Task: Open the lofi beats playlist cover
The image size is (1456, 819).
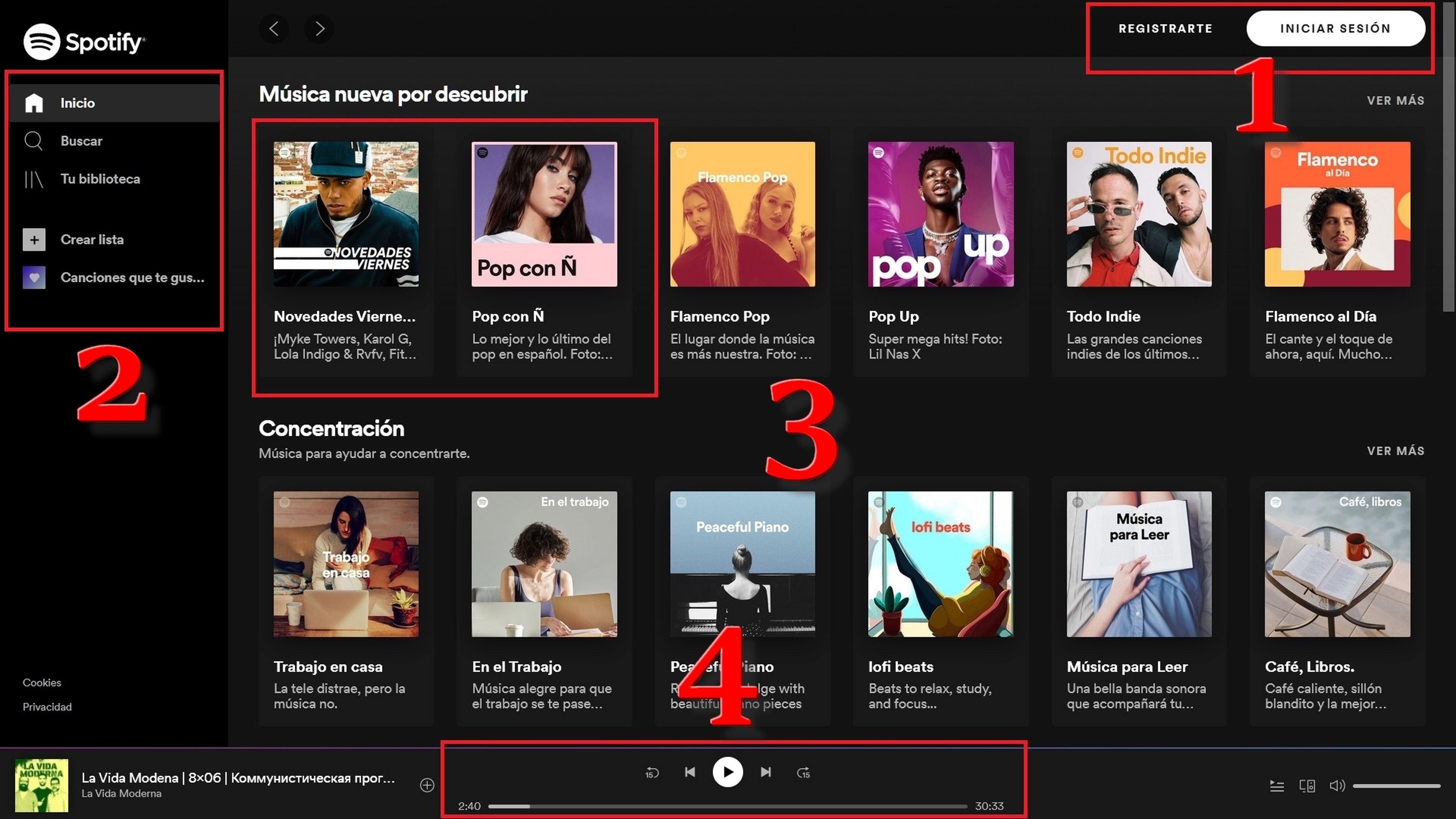Action: coord(941,564)
